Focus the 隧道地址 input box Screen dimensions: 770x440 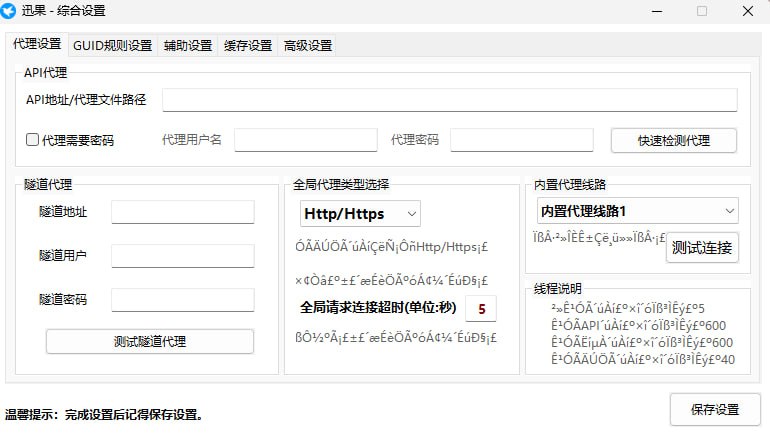coord(183,212)
